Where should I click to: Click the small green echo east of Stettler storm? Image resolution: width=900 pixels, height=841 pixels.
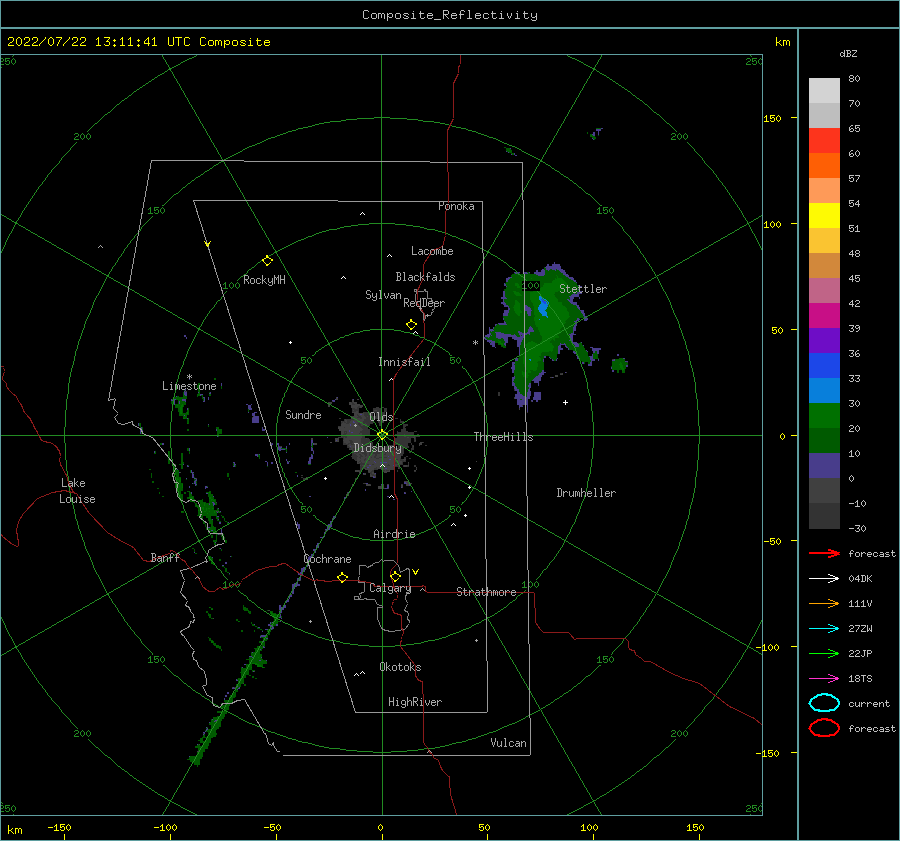coord(619,364)
